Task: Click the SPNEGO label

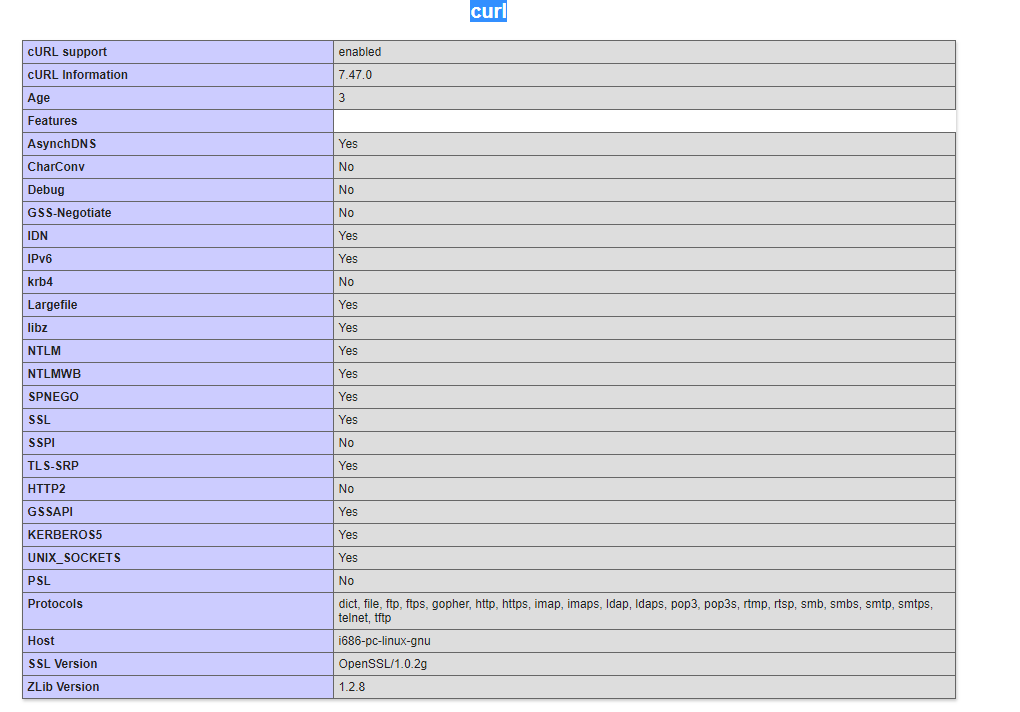Action: [x=53, y=397]
